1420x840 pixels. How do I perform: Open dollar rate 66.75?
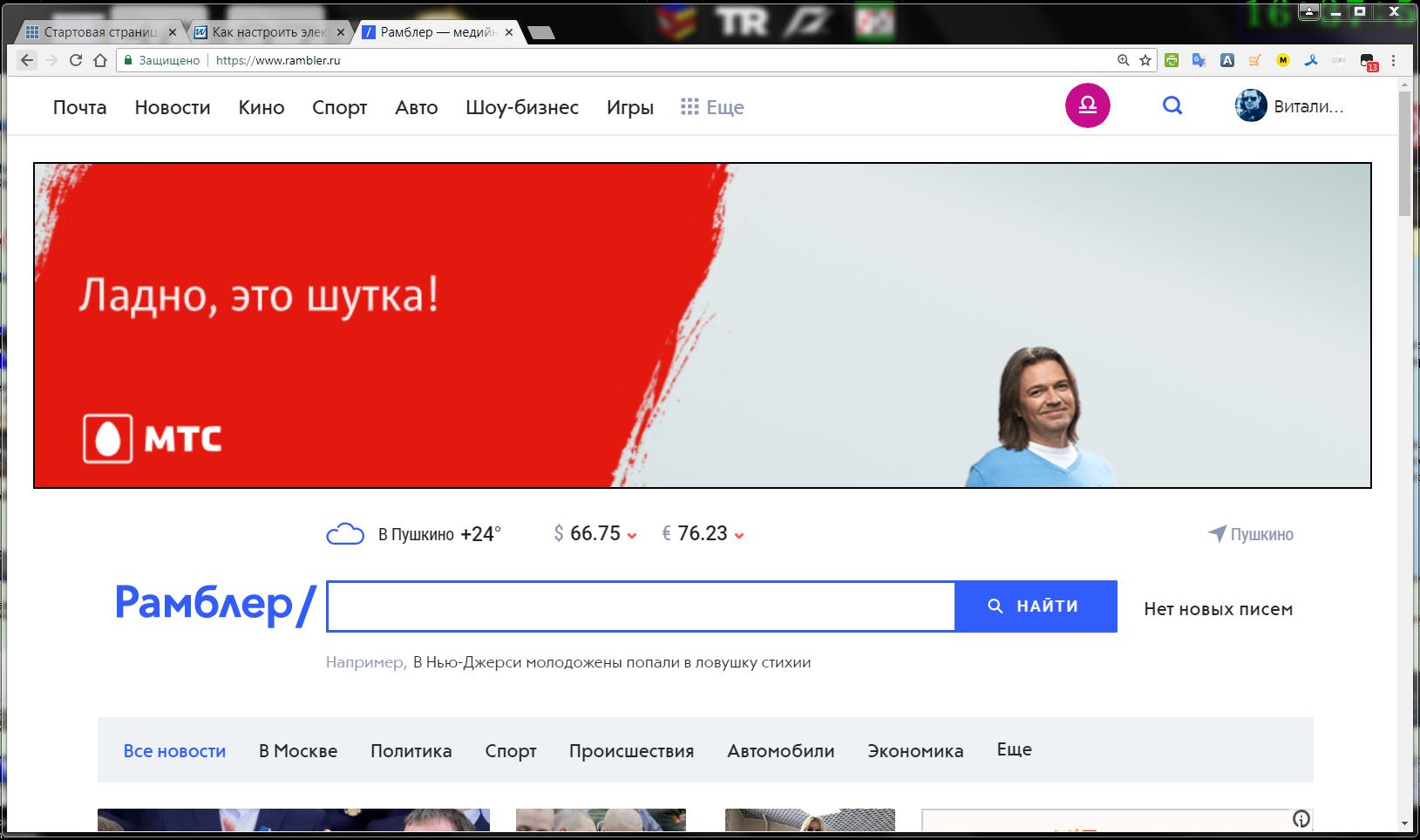tap(595, 533)
